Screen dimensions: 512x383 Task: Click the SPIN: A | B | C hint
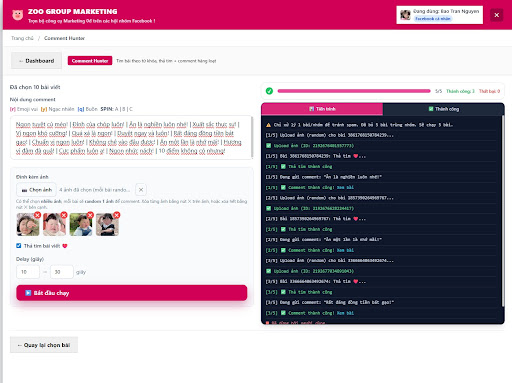coord(117,109)
